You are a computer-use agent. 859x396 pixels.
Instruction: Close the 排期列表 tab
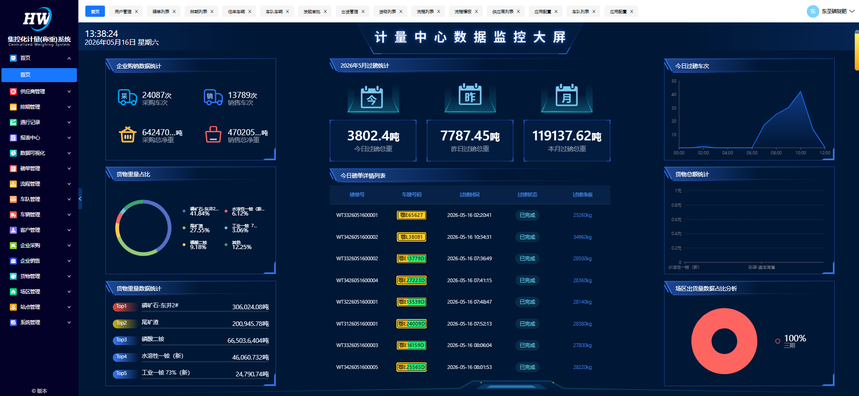pyautogui.click(x=212, y=11)
